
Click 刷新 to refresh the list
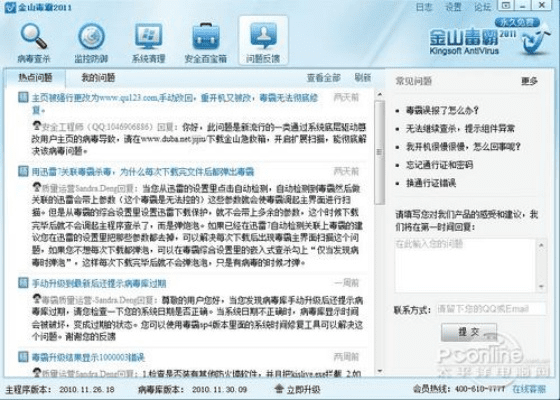pos(362,78)
